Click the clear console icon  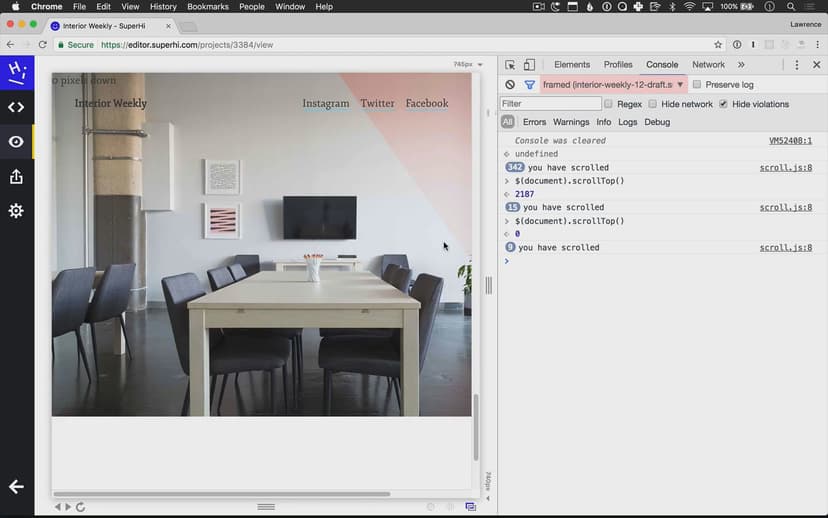510,85
